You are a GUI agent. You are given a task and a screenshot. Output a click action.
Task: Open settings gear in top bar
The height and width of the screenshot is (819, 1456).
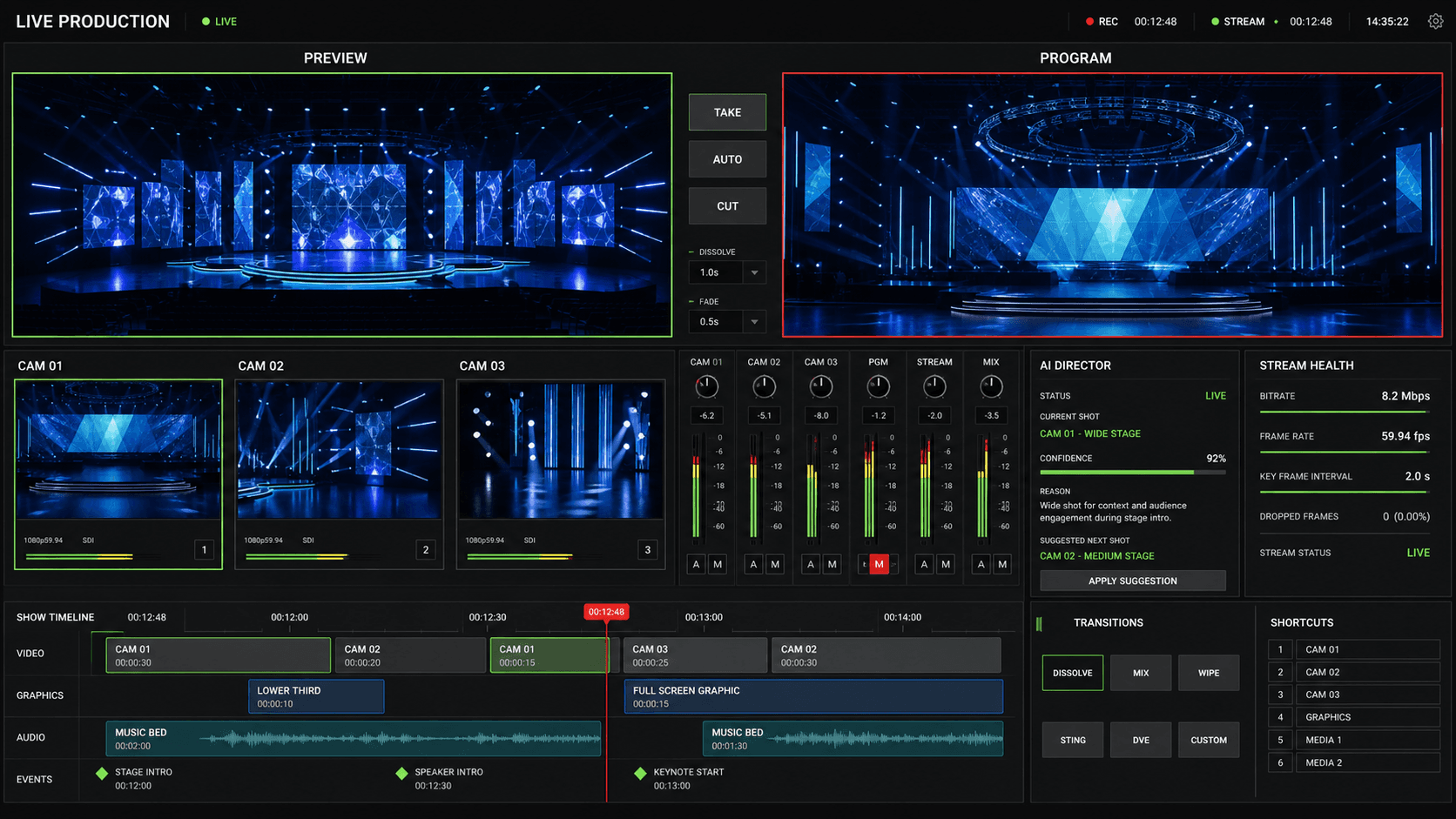(x=1435, y=21)
